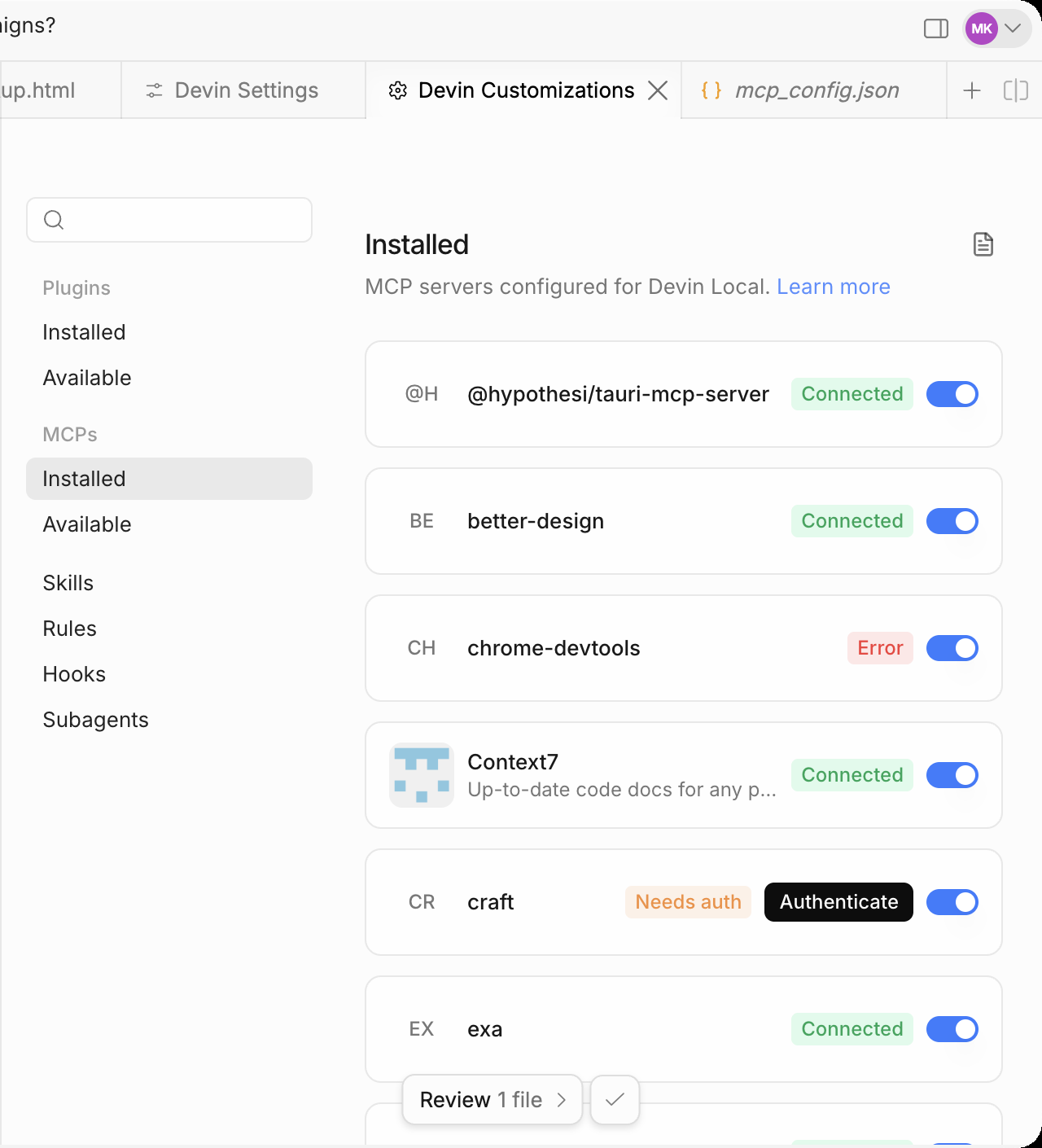Click the Authenticate button for craft
Image resolution: width=1042 pixels, height=1148 pixels.
838,902
